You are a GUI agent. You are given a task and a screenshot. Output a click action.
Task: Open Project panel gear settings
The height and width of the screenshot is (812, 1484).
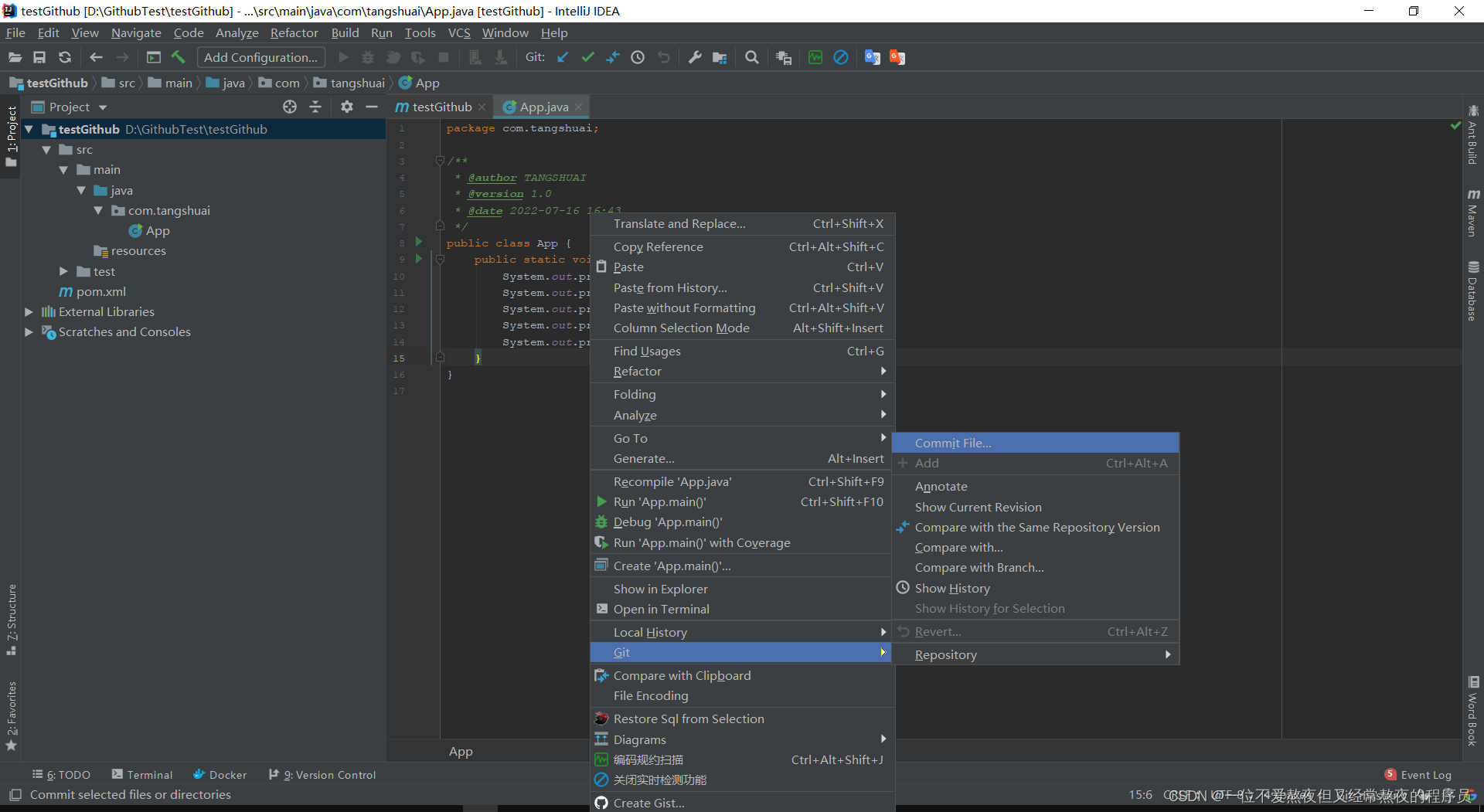(347, 107)
